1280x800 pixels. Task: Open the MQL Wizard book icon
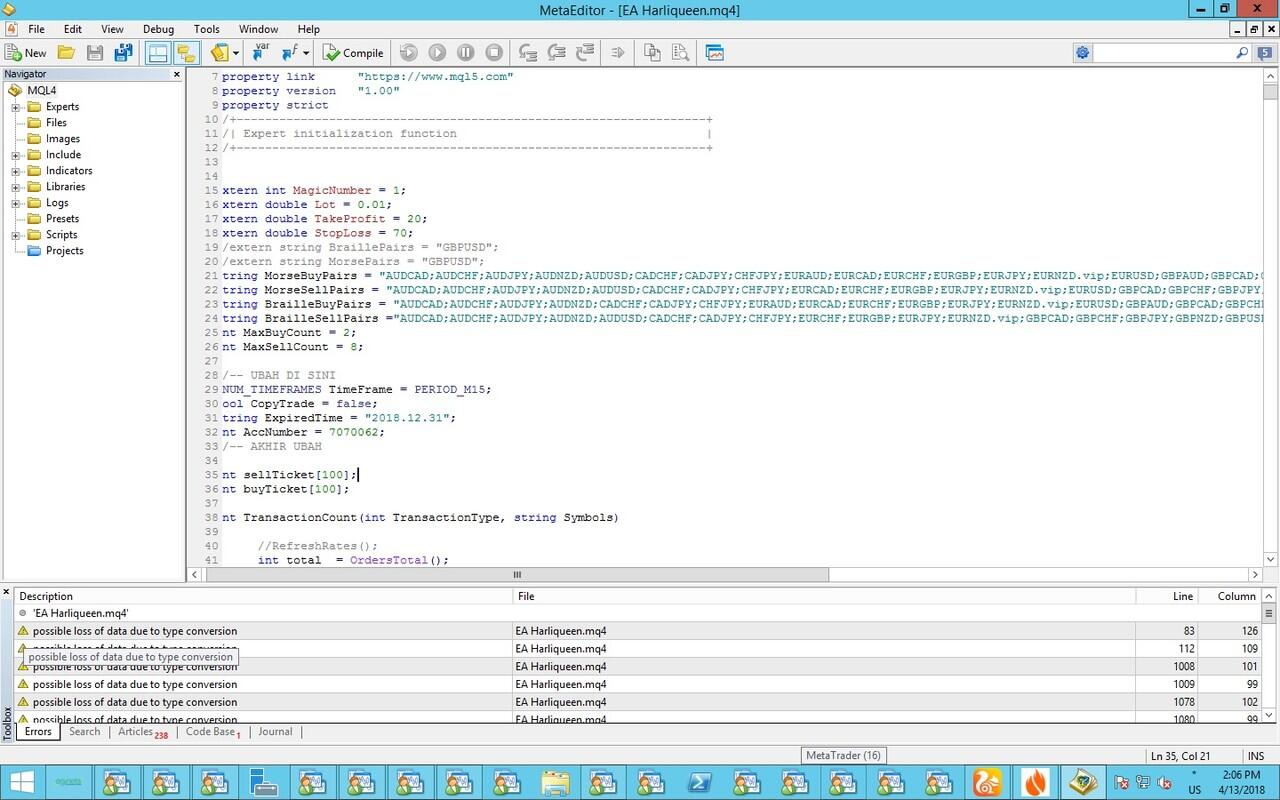click(218, 53)
